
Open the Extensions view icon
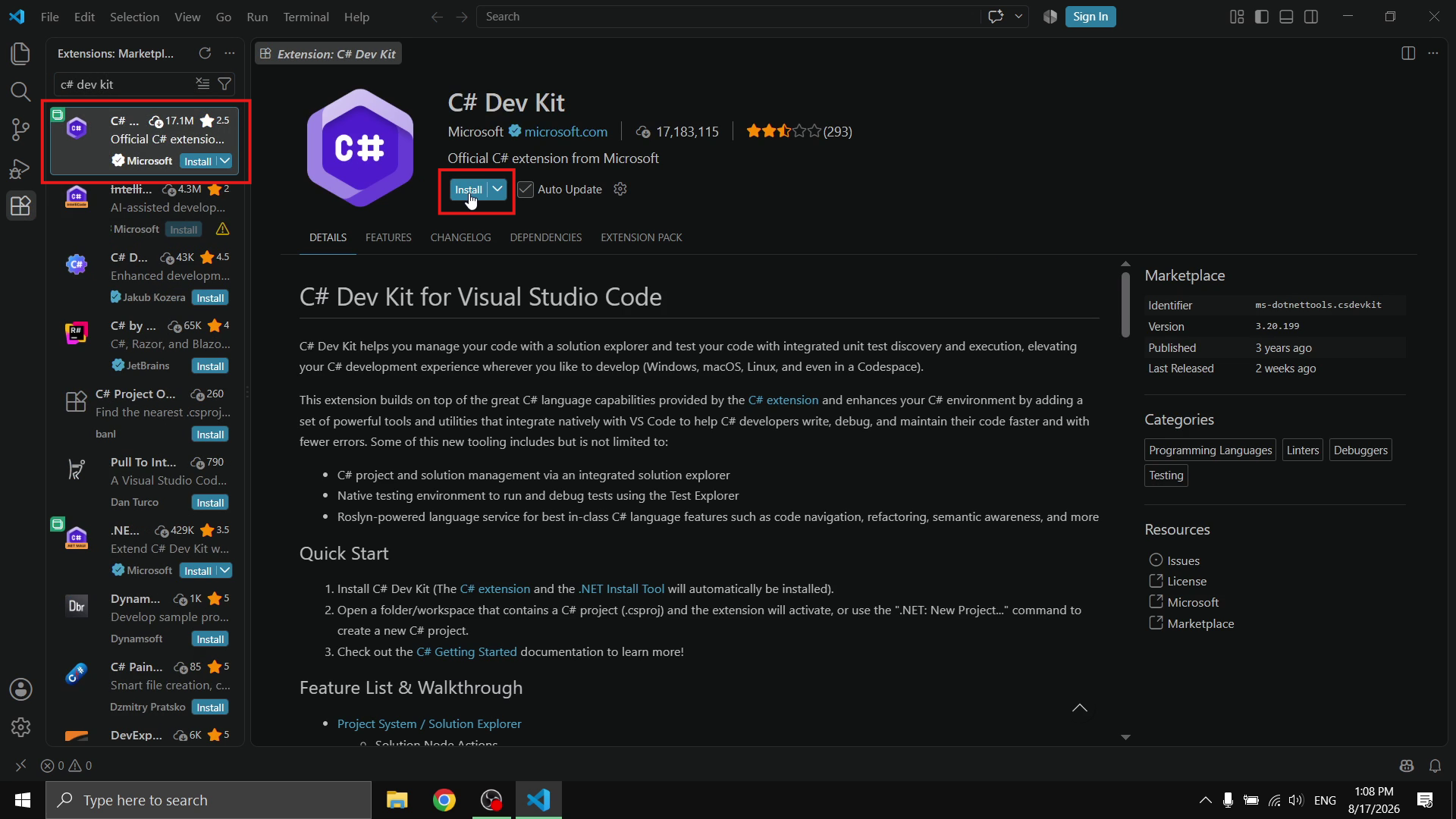pyautogui.click(x=20, y=206)
